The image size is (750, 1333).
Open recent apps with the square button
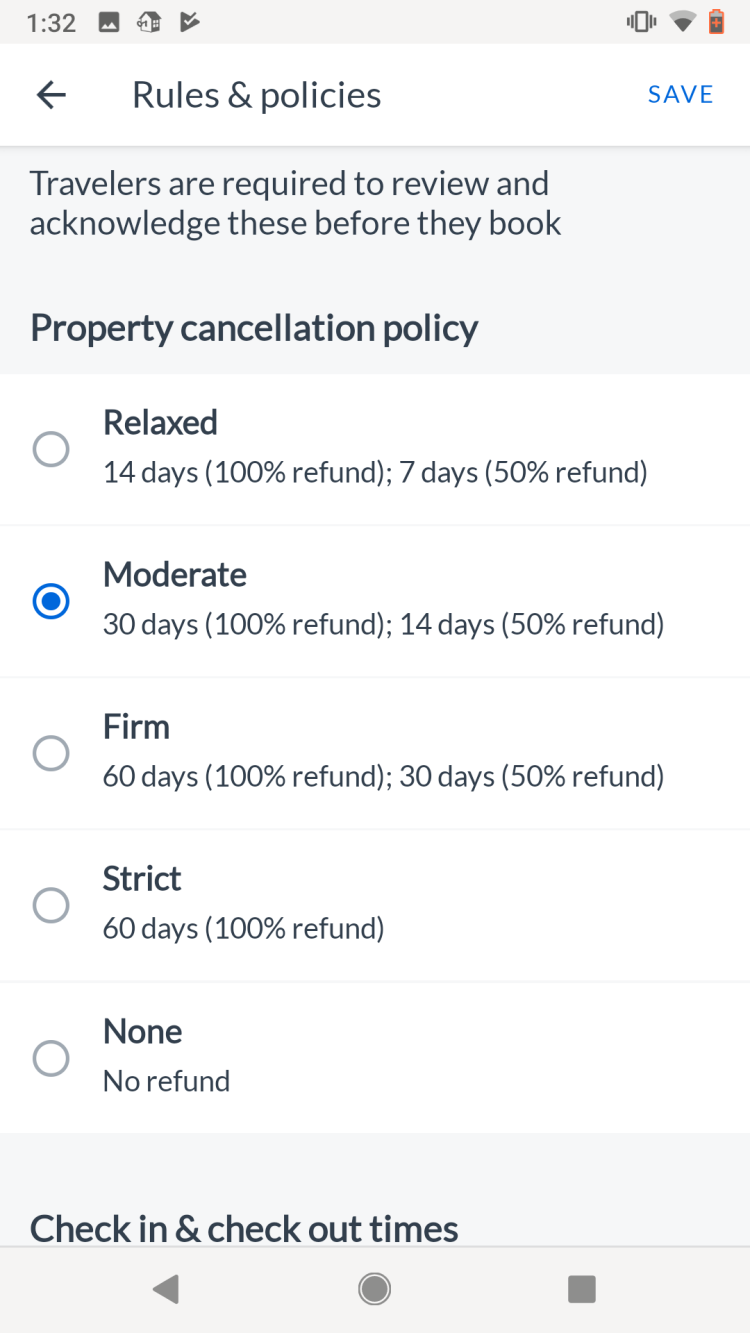pos(582,1289)
